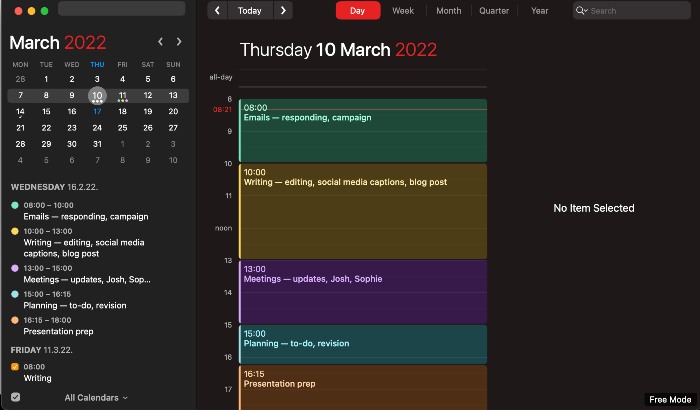700x410 pixels.
Task: Select 'Meetings — updates, Josh, Sop...' sidebar entry
Action: point(87,280)
